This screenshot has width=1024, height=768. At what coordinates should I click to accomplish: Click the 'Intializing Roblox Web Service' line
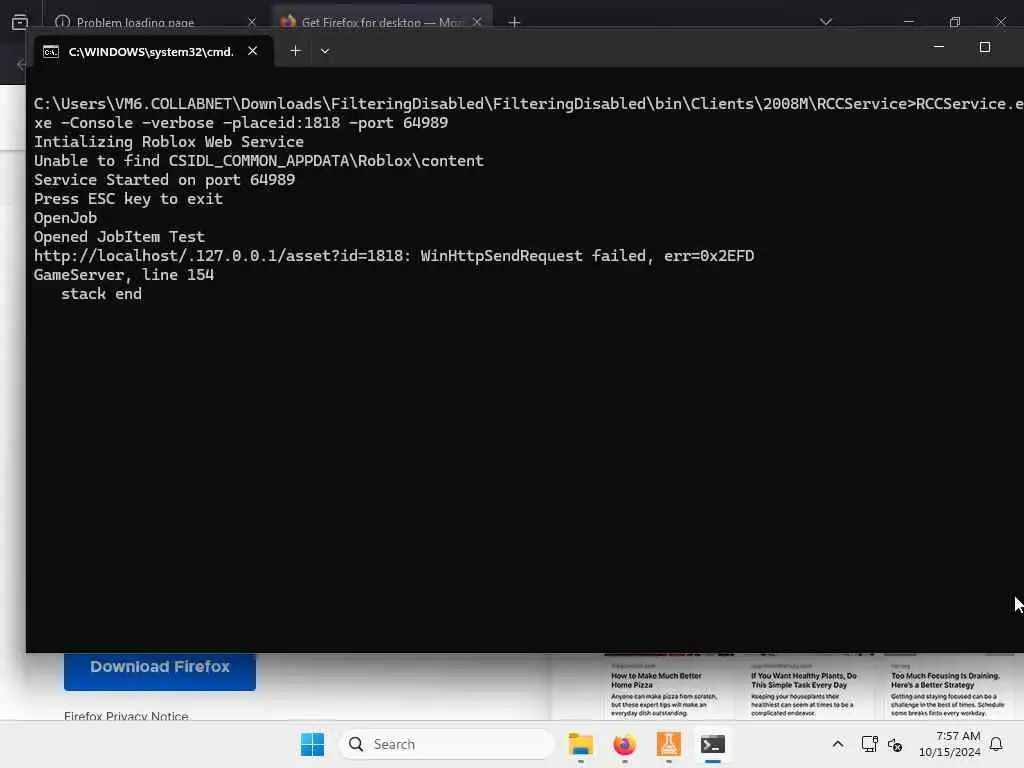169,142
